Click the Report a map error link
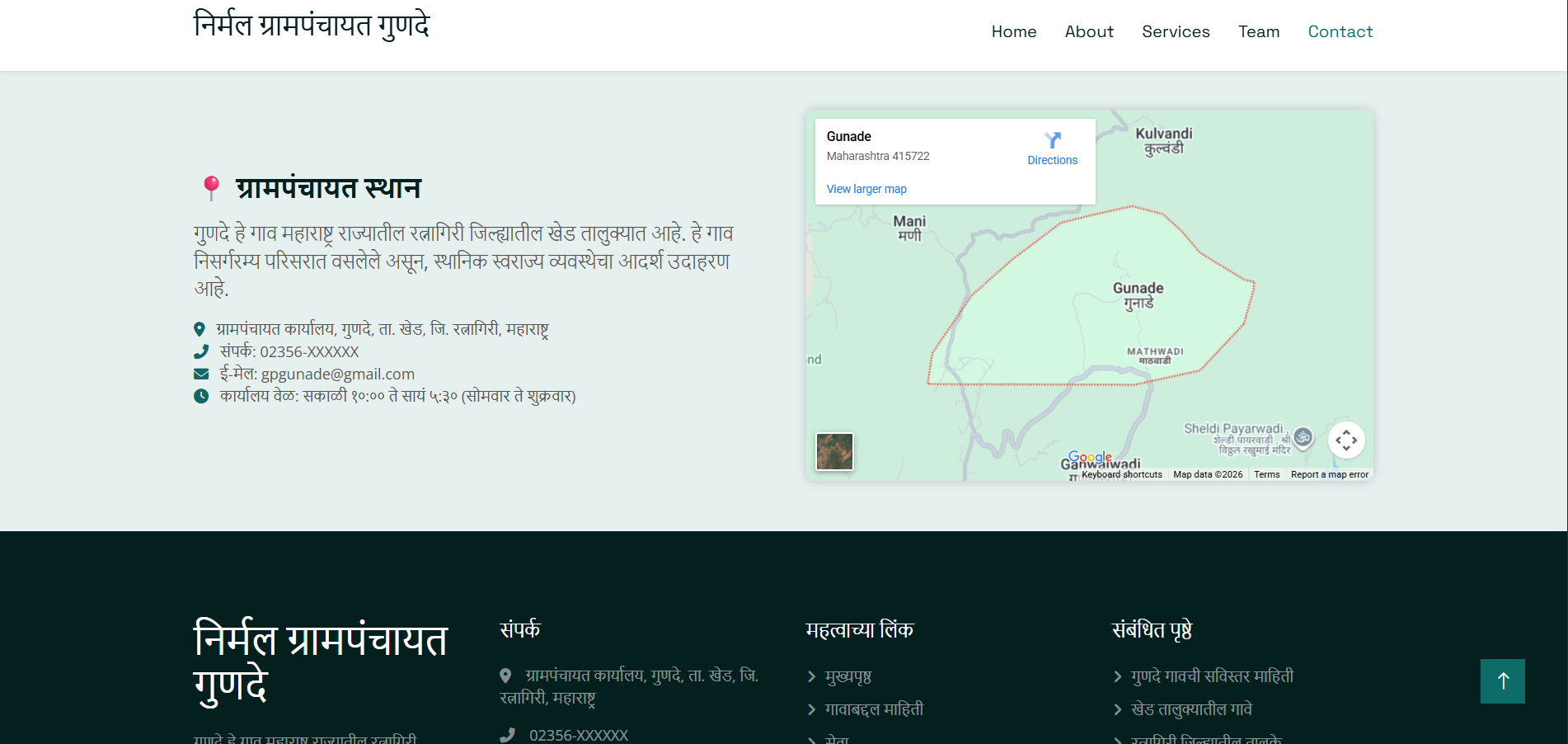Viewport: 1568px width, 744px height. pos(1329,474)
